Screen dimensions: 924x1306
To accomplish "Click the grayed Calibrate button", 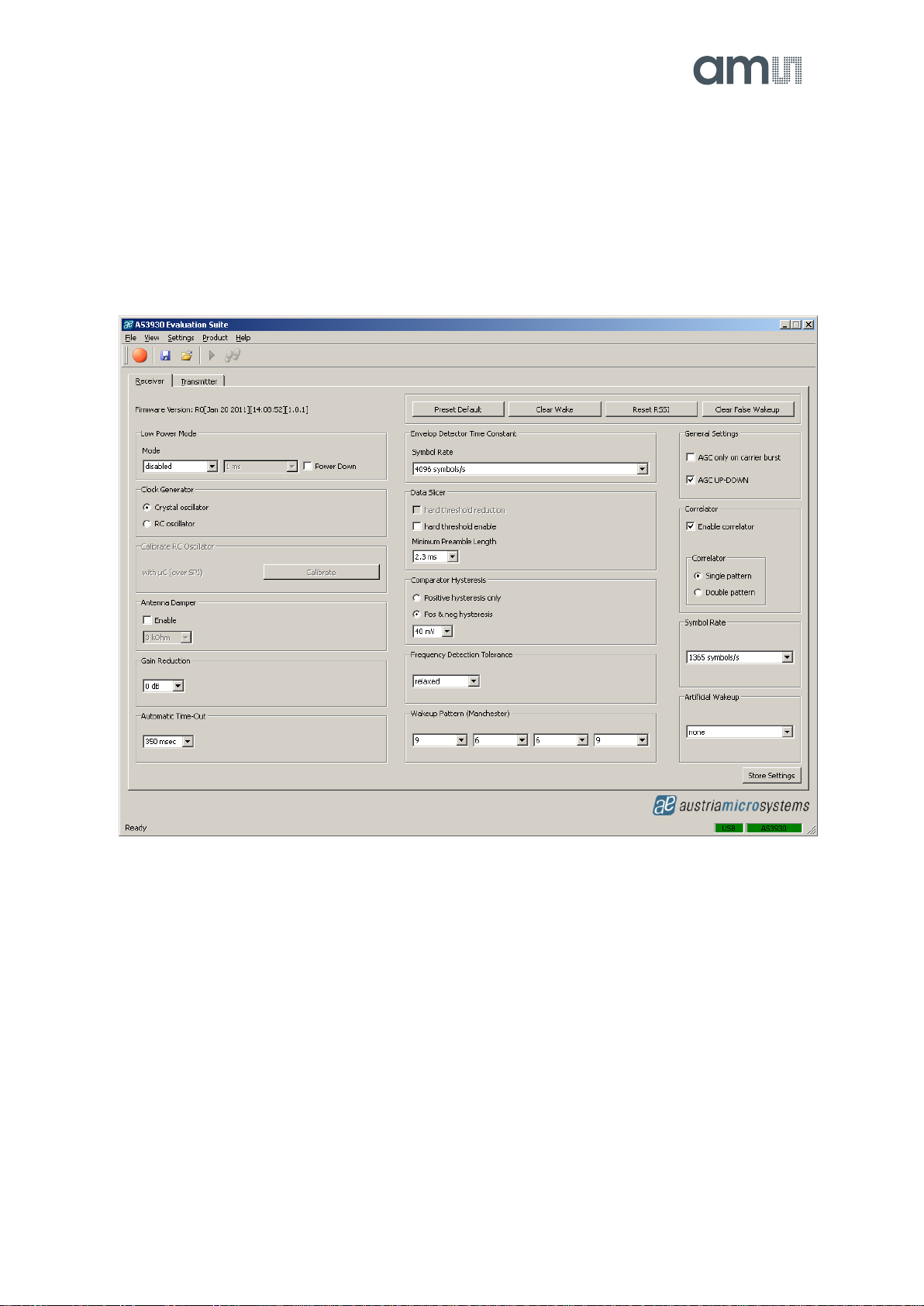I will (322, 572).
